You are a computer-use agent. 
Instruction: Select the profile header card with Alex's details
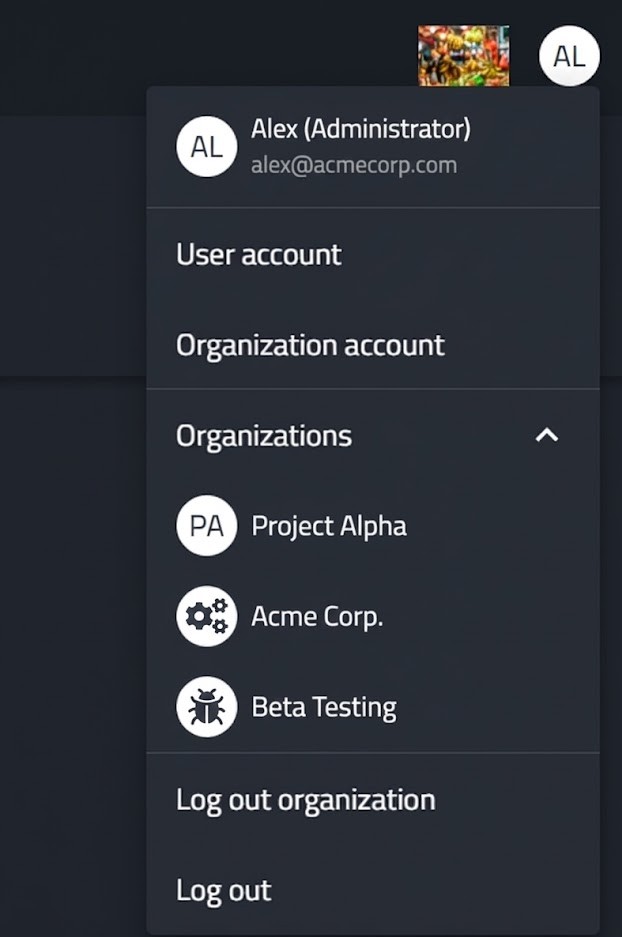click(x=373, y=147)
